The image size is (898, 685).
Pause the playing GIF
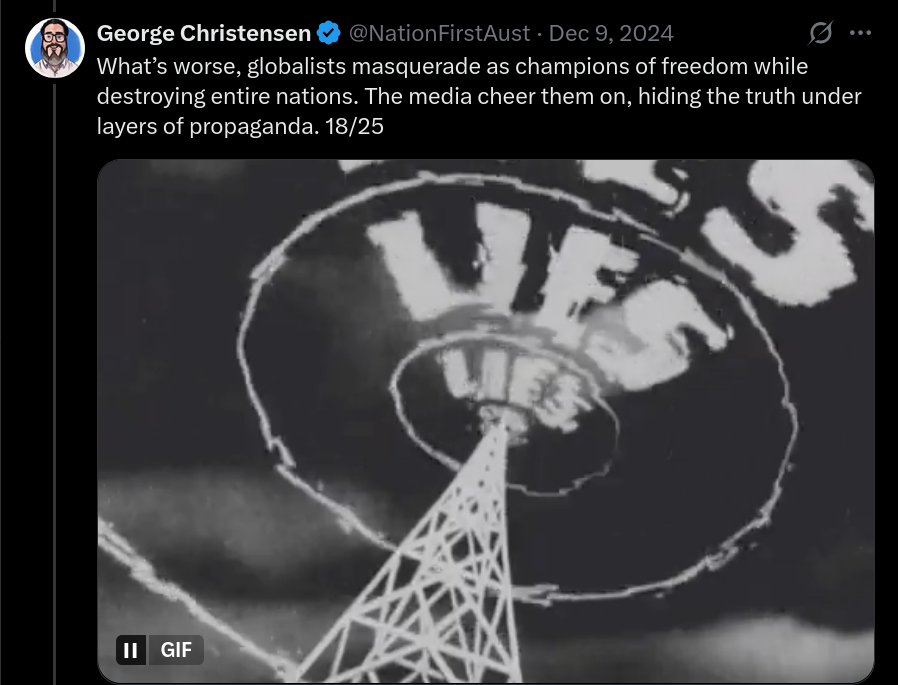(x=131, y=650)
